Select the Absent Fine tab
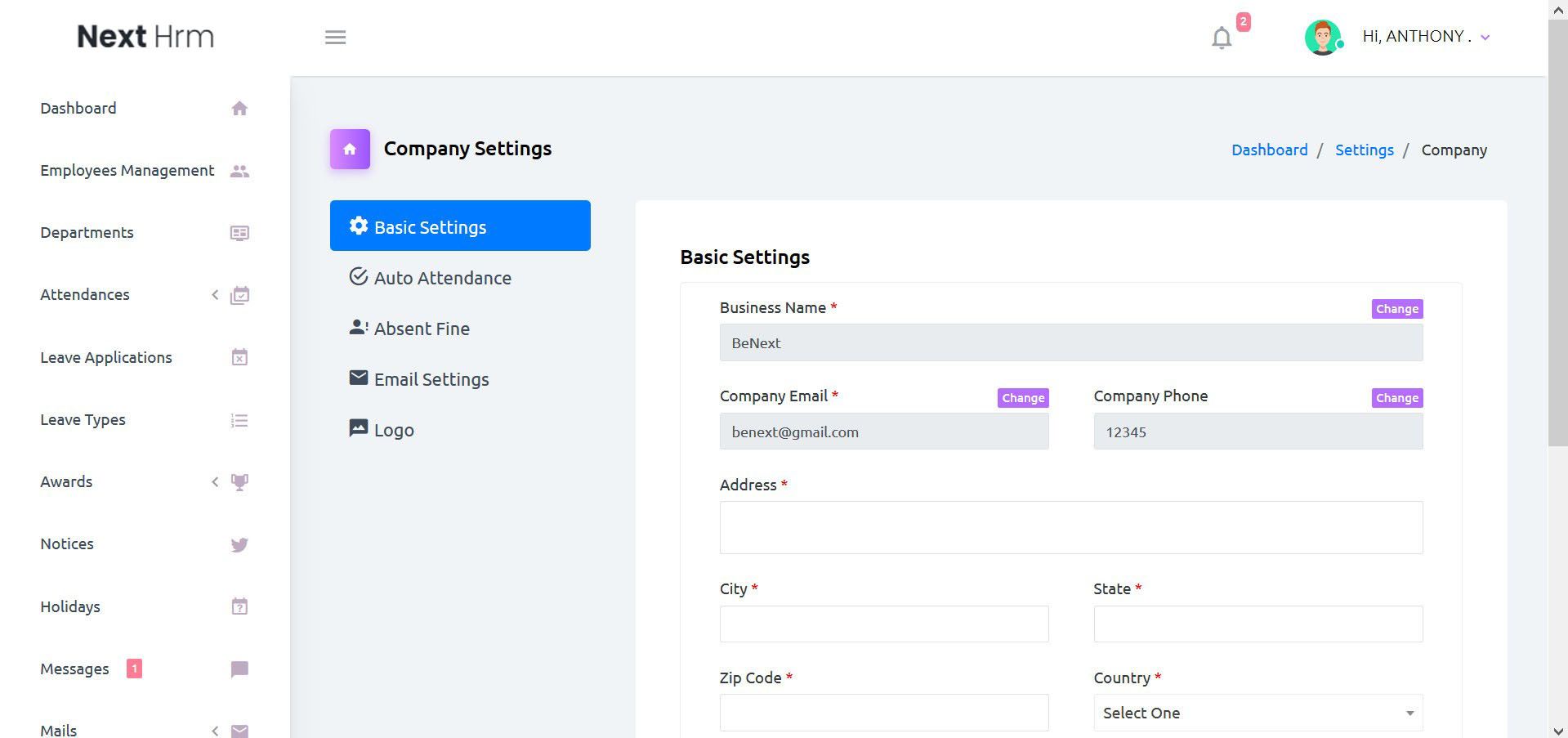Image resolution: width=1568 pixels, height=738 pixels. (421, 329)
